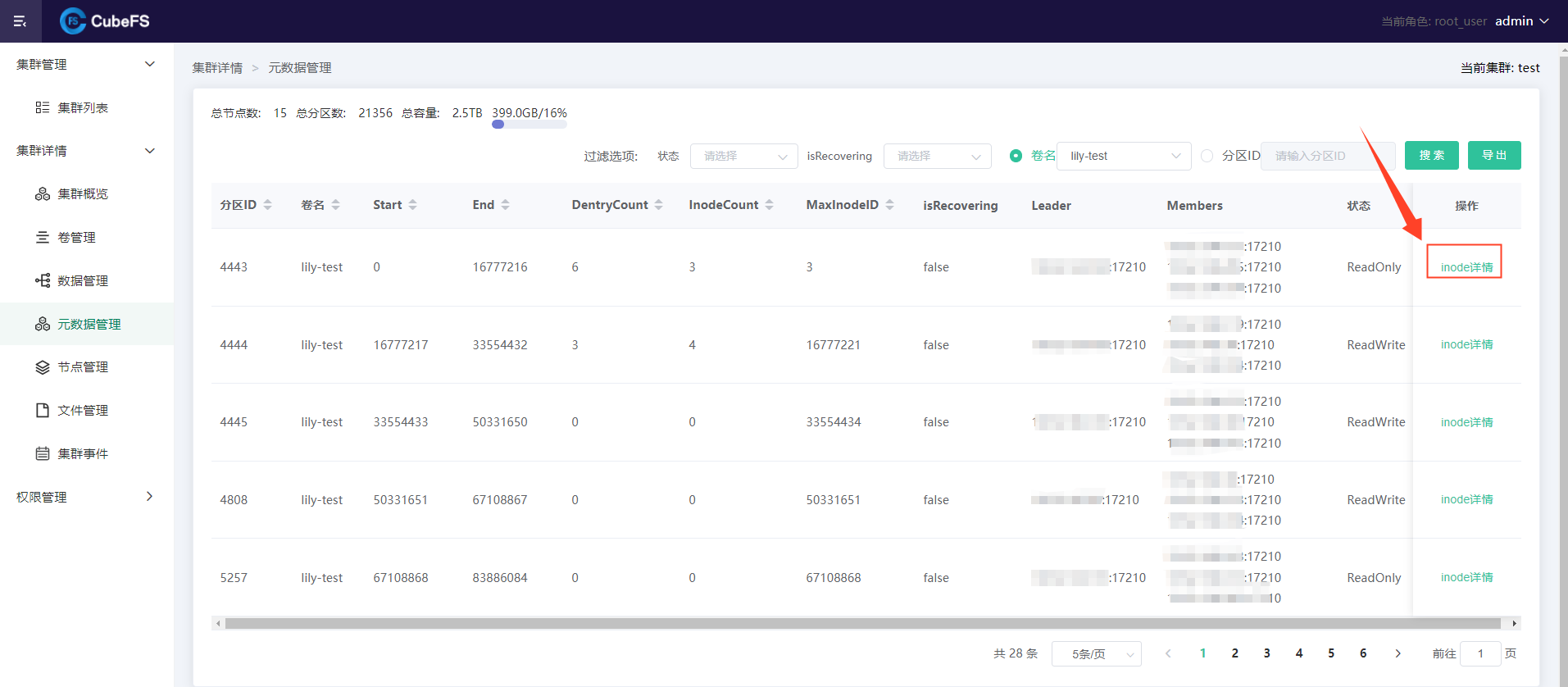Screen dimensions: 1568x687
Task: Go to page 3
Action: pyautogui.click(x=1266, y=653)
